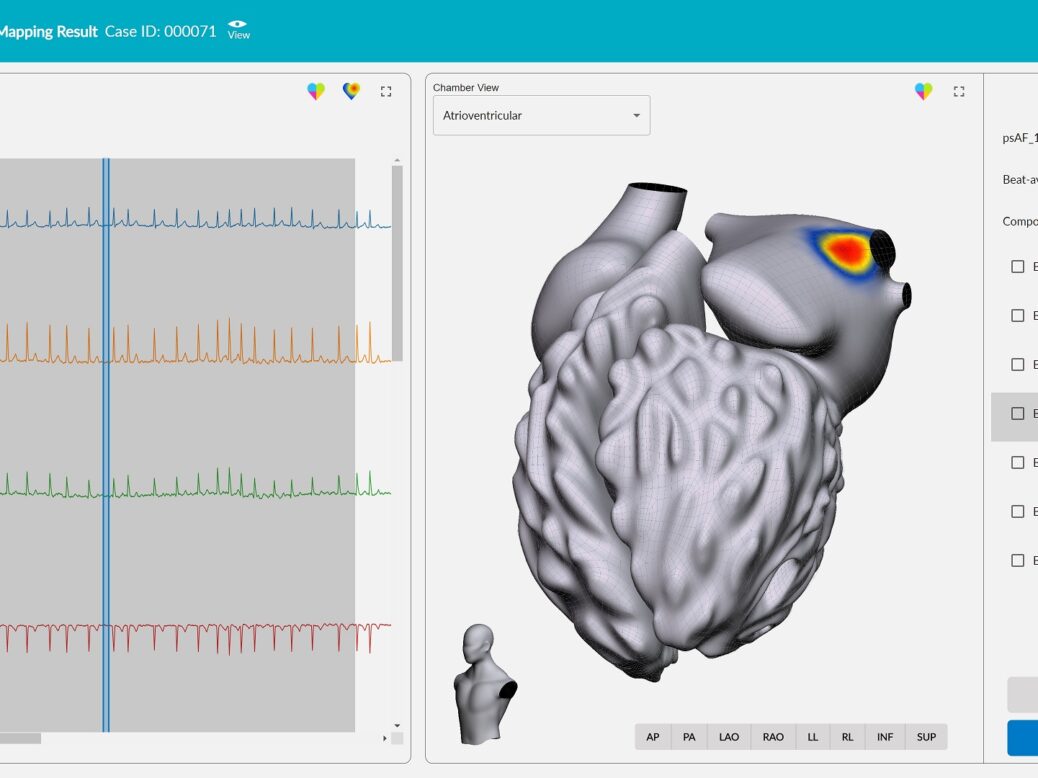1038x778 pixels.
Task: Tick the first checkbox in component list
Action: (1018, 267)
